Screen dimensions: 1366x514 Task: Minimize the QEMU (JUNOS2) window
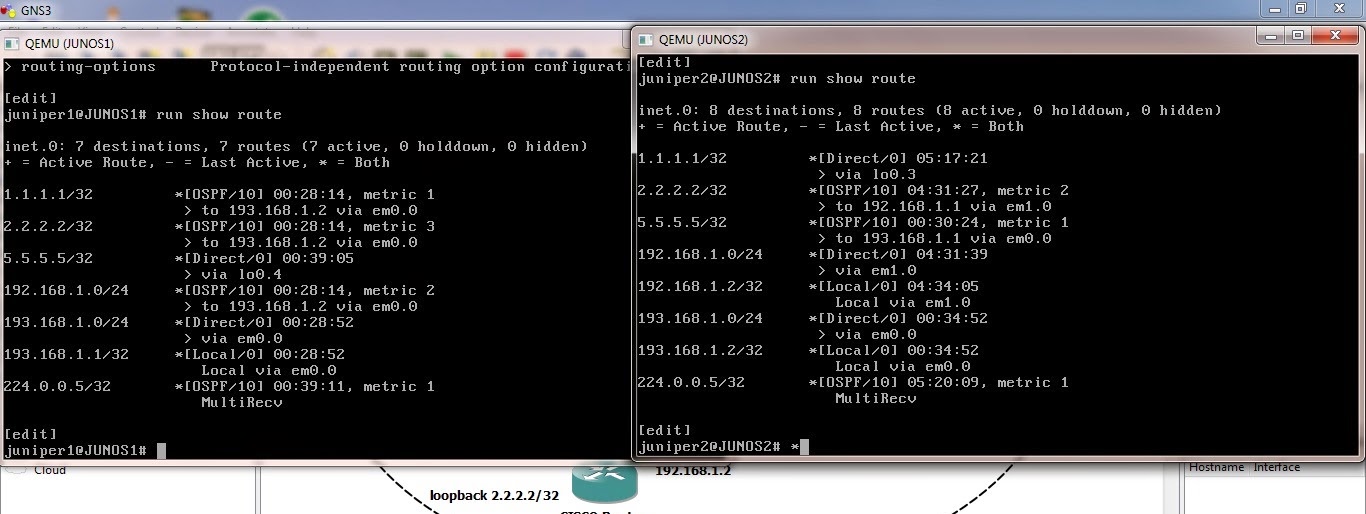point(1270,35)
